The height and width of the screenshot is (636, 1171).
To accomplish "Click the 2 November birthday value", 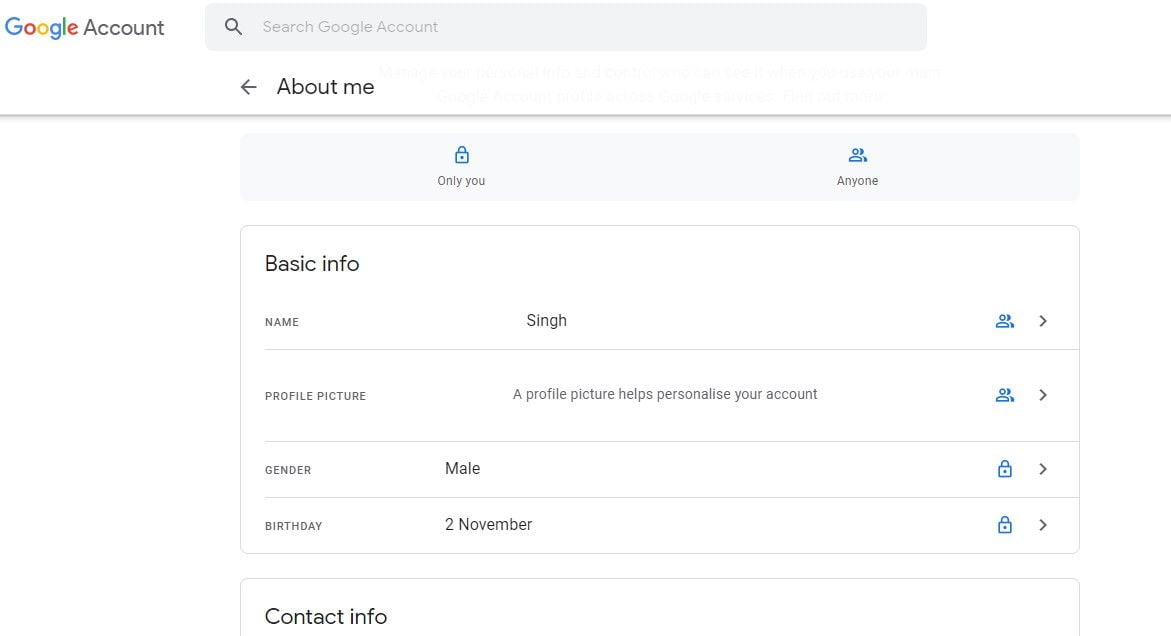I will click(x=488, y=525).
